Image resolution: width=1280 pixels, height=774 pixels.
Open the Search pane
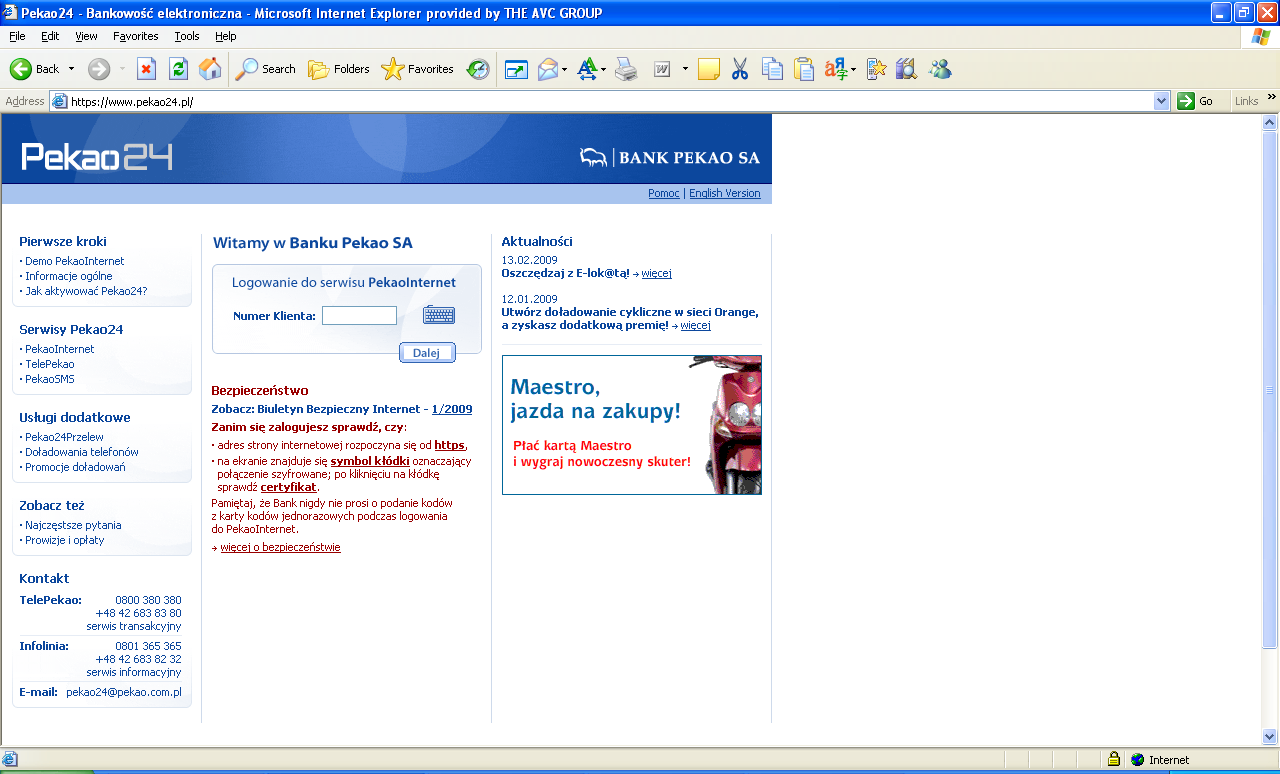pyautogui.click(x=266, y=69)
